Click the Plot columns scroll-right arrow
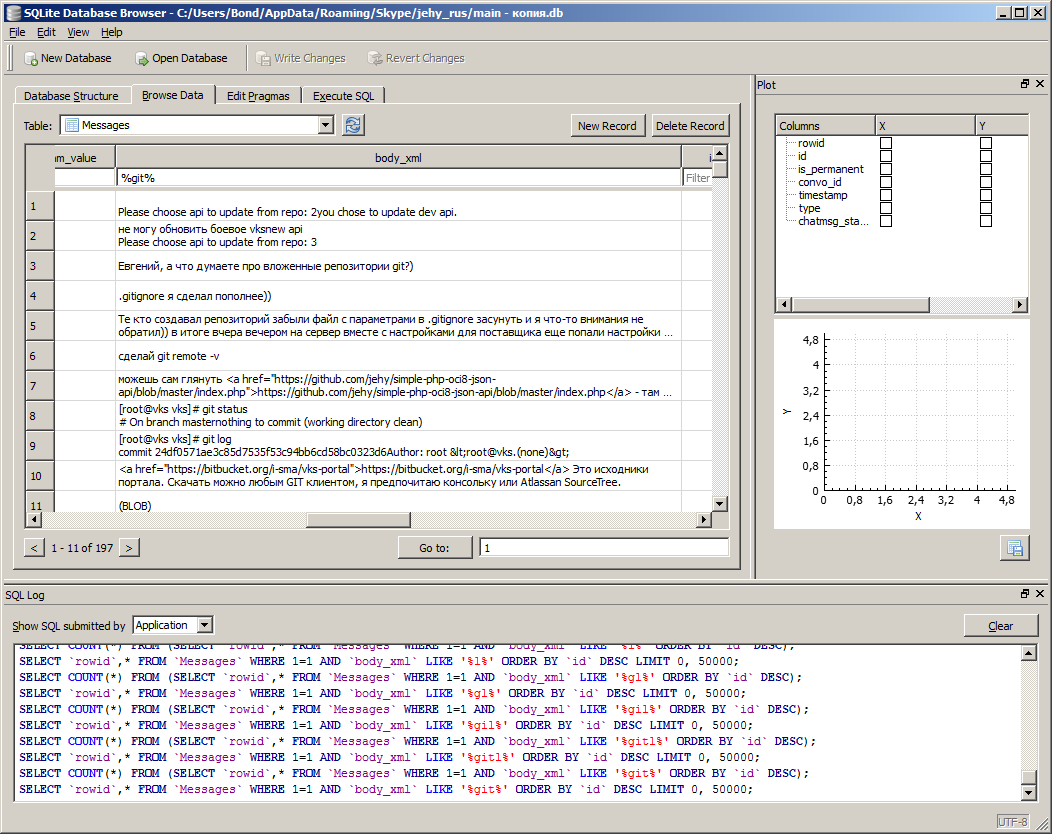Image resolution: width=1052 pixels, height=834 pixels. click(x=1020, y=305)
